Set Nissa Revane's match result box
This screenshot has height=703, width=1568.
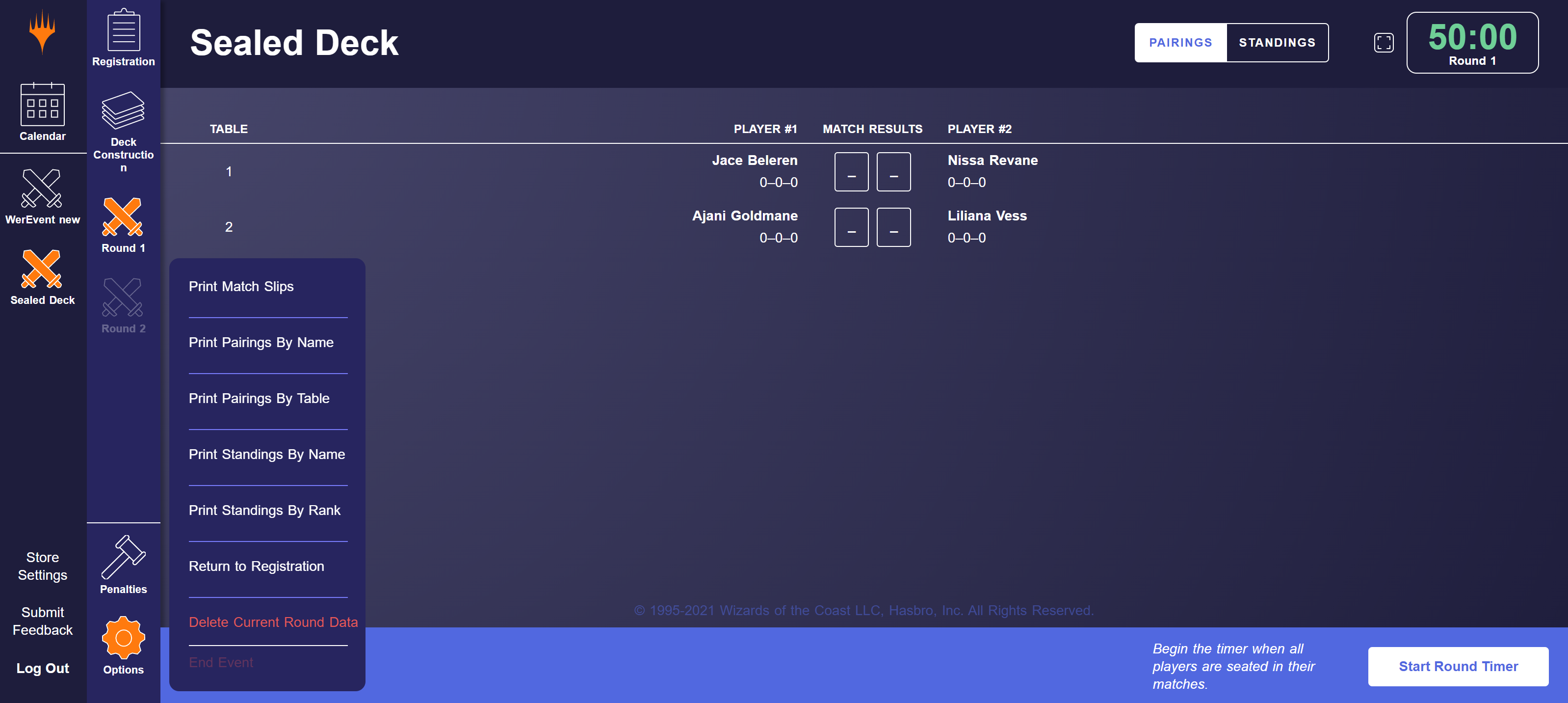click(893, 172)
